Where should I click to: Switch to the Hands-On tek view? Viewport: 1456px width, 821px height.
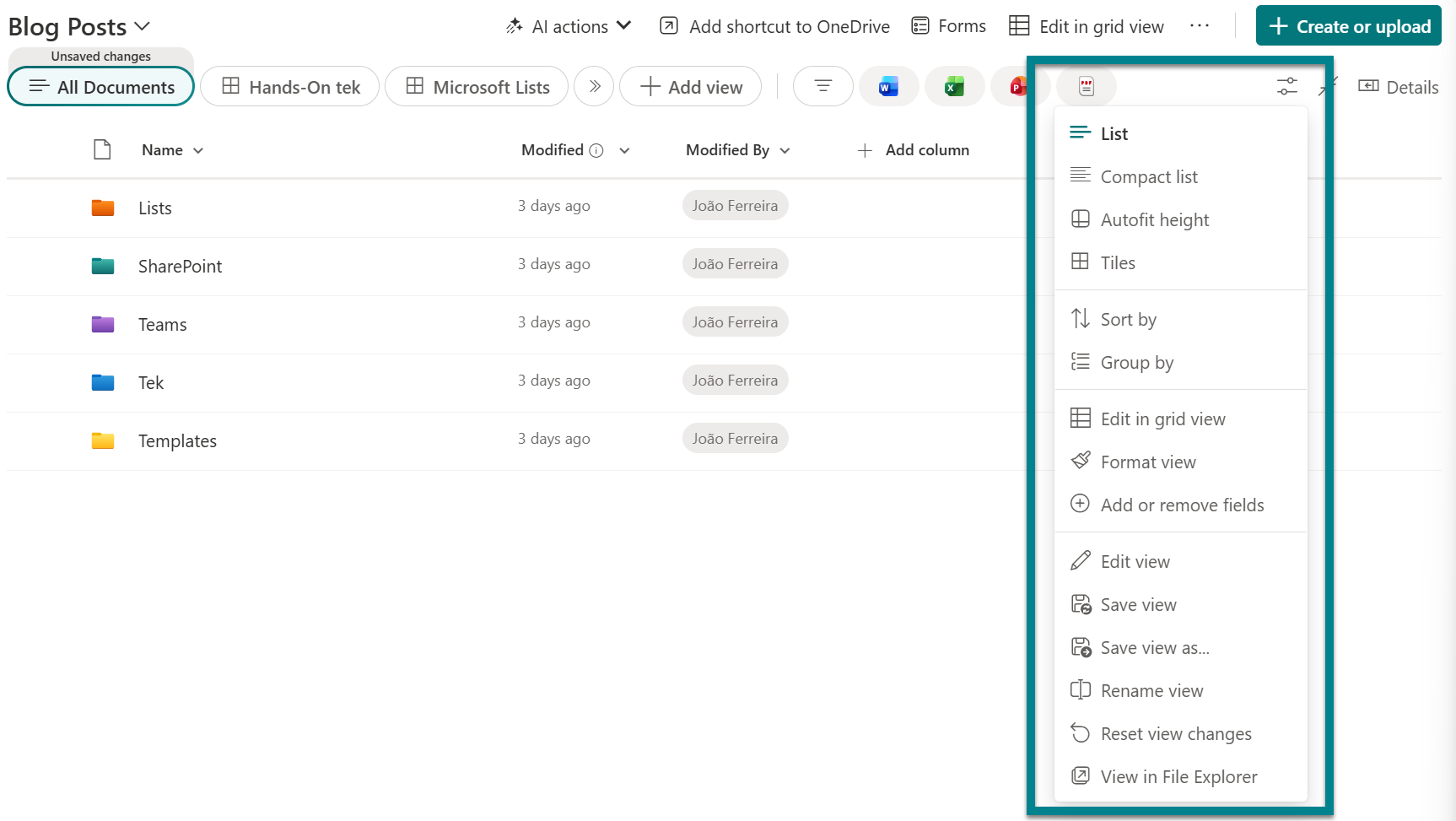tap(289, 86)
